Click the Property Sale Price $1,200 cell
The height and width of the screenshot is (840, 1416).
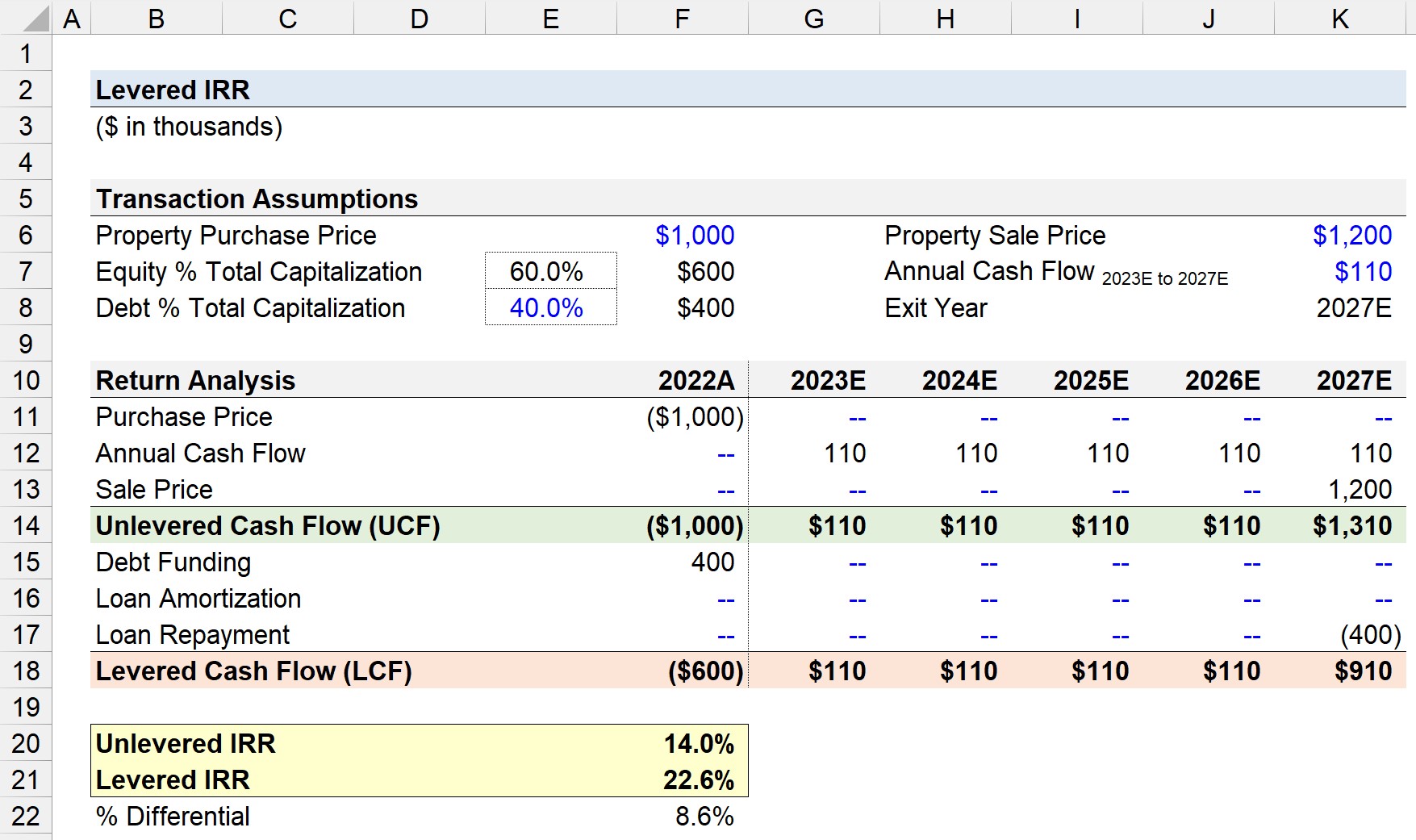click(1340, 235)
